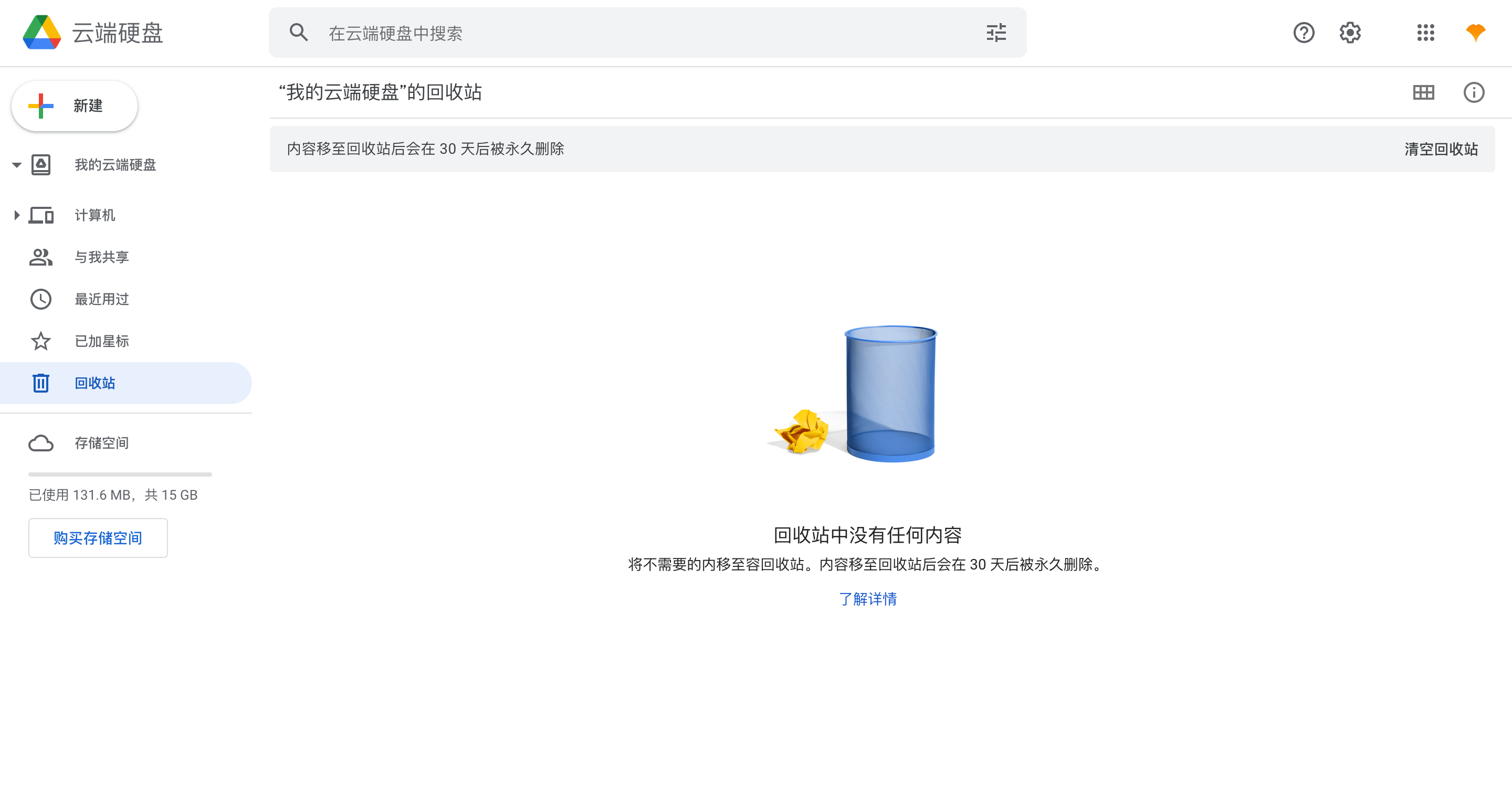The height and width of the screenshot is (802, 1512).
Task: Click the 已加星标 star icon
Action: (x=40, y=341)
